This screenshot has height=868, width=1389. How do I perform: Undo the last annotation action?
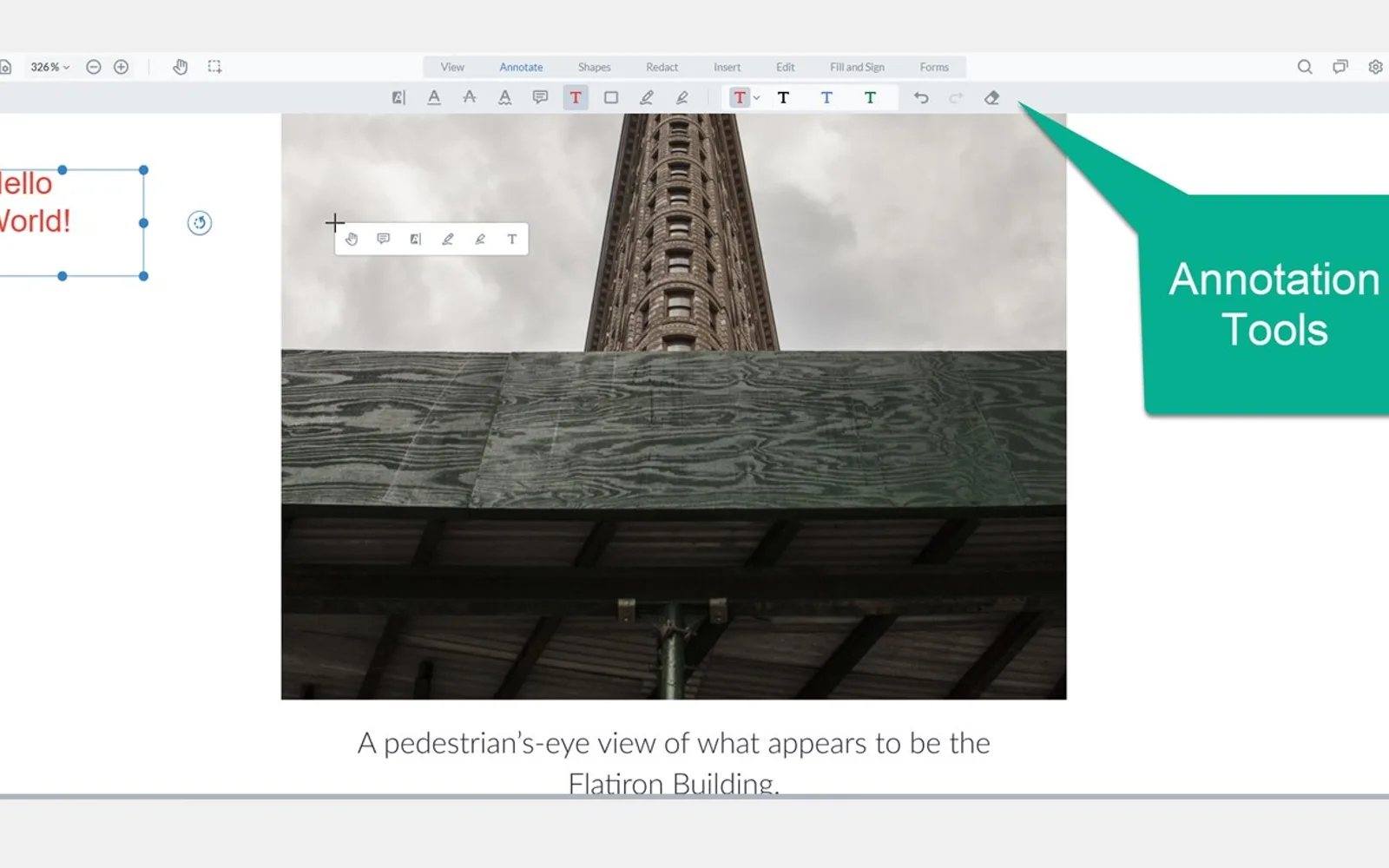coord(921,98)
